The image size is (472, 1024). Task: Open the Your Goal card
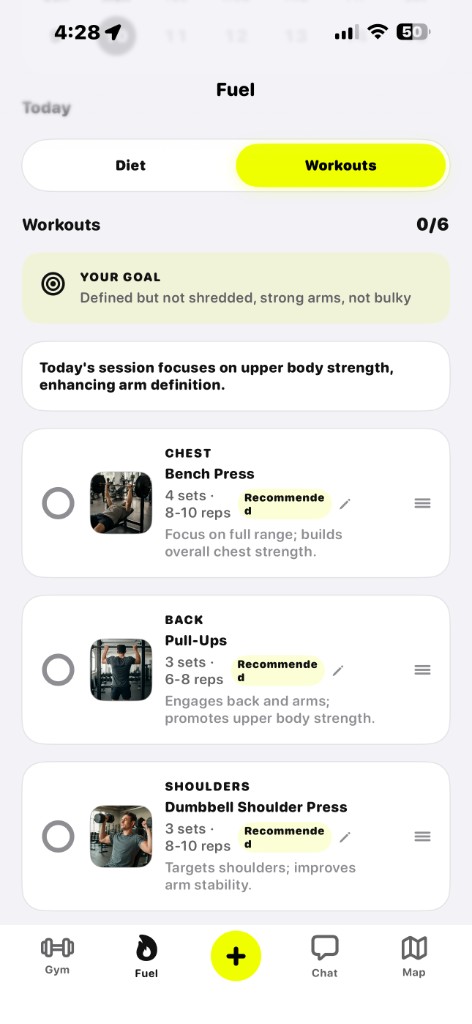236,288
